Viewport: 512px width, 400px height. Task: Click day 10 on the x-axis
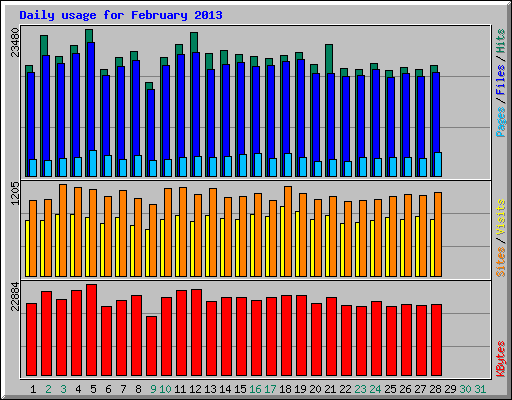[x=165, y=389]
